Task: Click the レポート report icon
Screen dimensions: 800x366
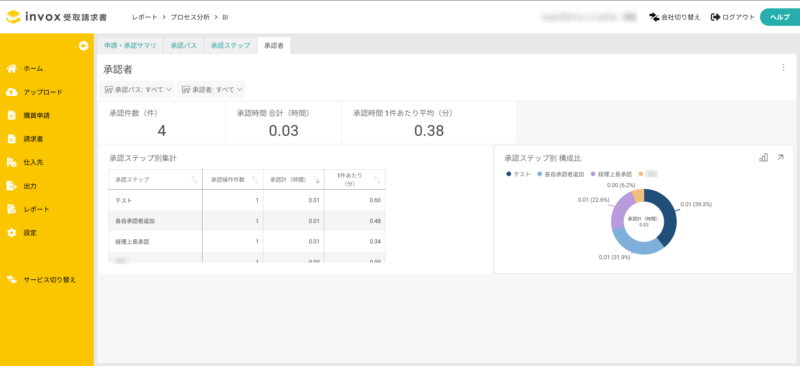Action: click(12, 209)
